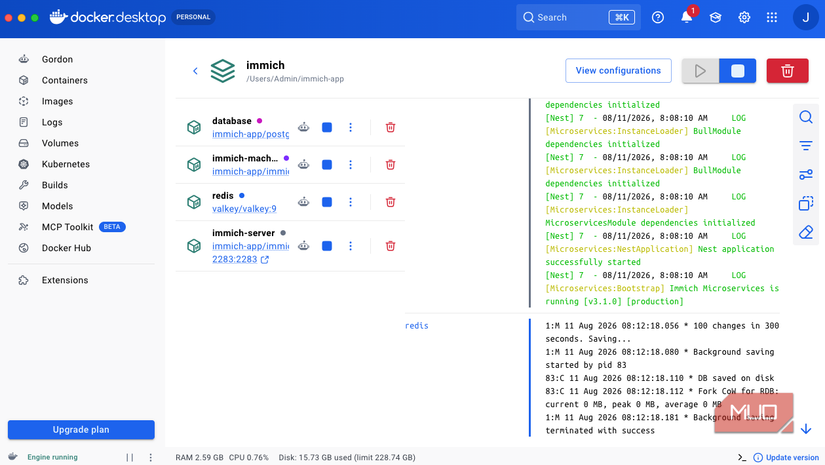Image resolution: width=825 pixels, height=465 pixels.
Task: Stop the immich stack with blue stop button
Action: click(x=737, y=70)
